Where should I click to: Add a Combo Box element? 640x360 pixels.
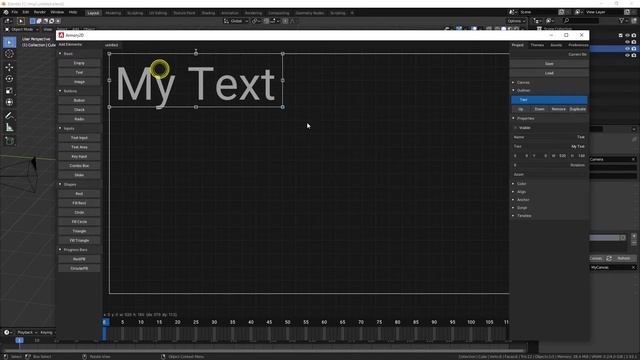tap(79, 166)
